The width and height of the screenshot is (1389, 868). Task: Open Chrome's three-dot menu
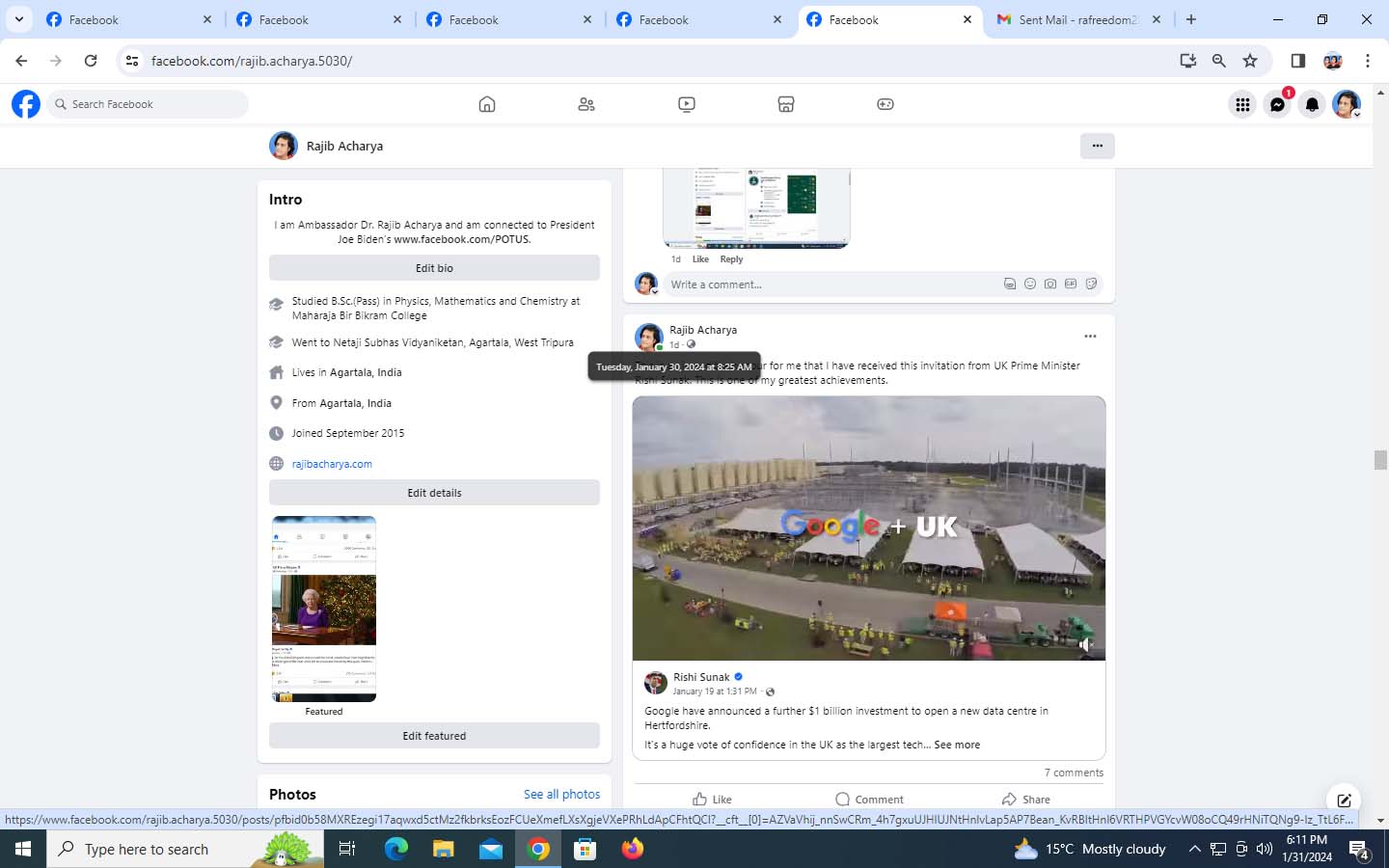coord(1368,61)
